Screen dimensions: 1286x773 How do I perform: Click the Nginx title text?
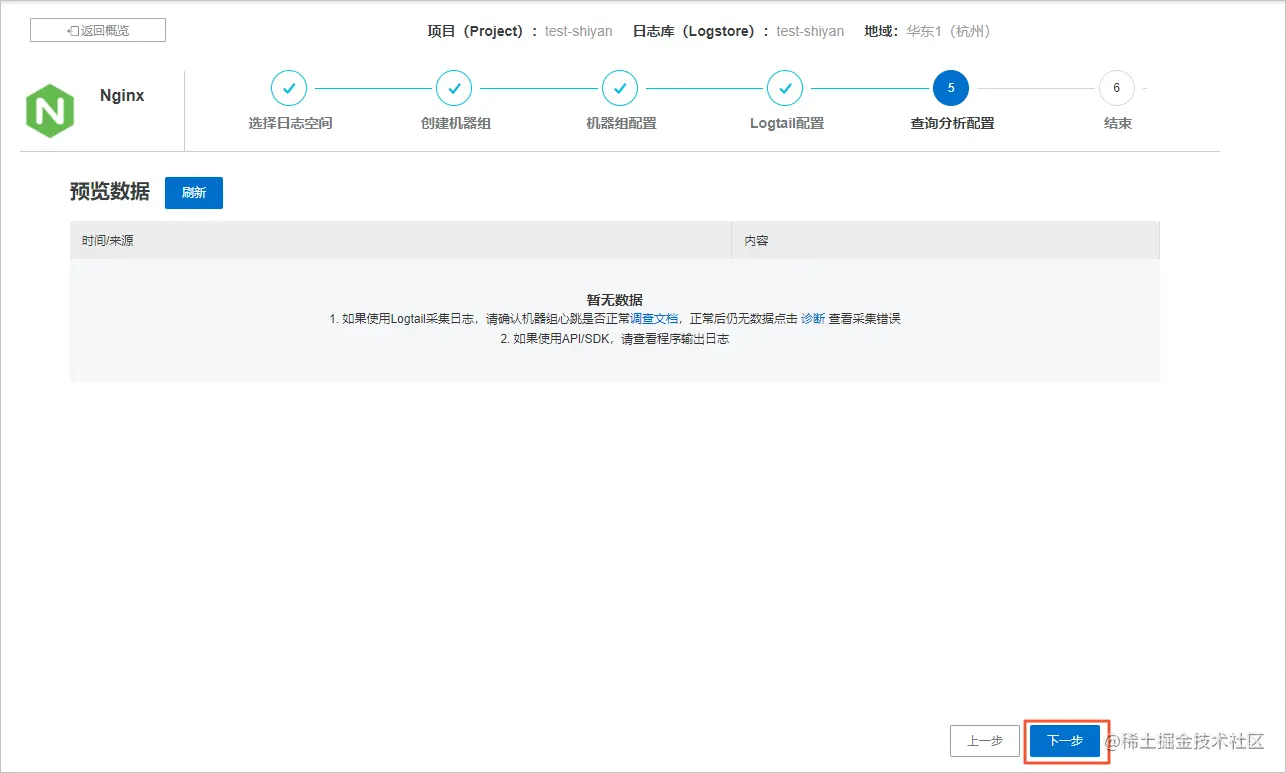pyautogui.click(x=122, y=96)
